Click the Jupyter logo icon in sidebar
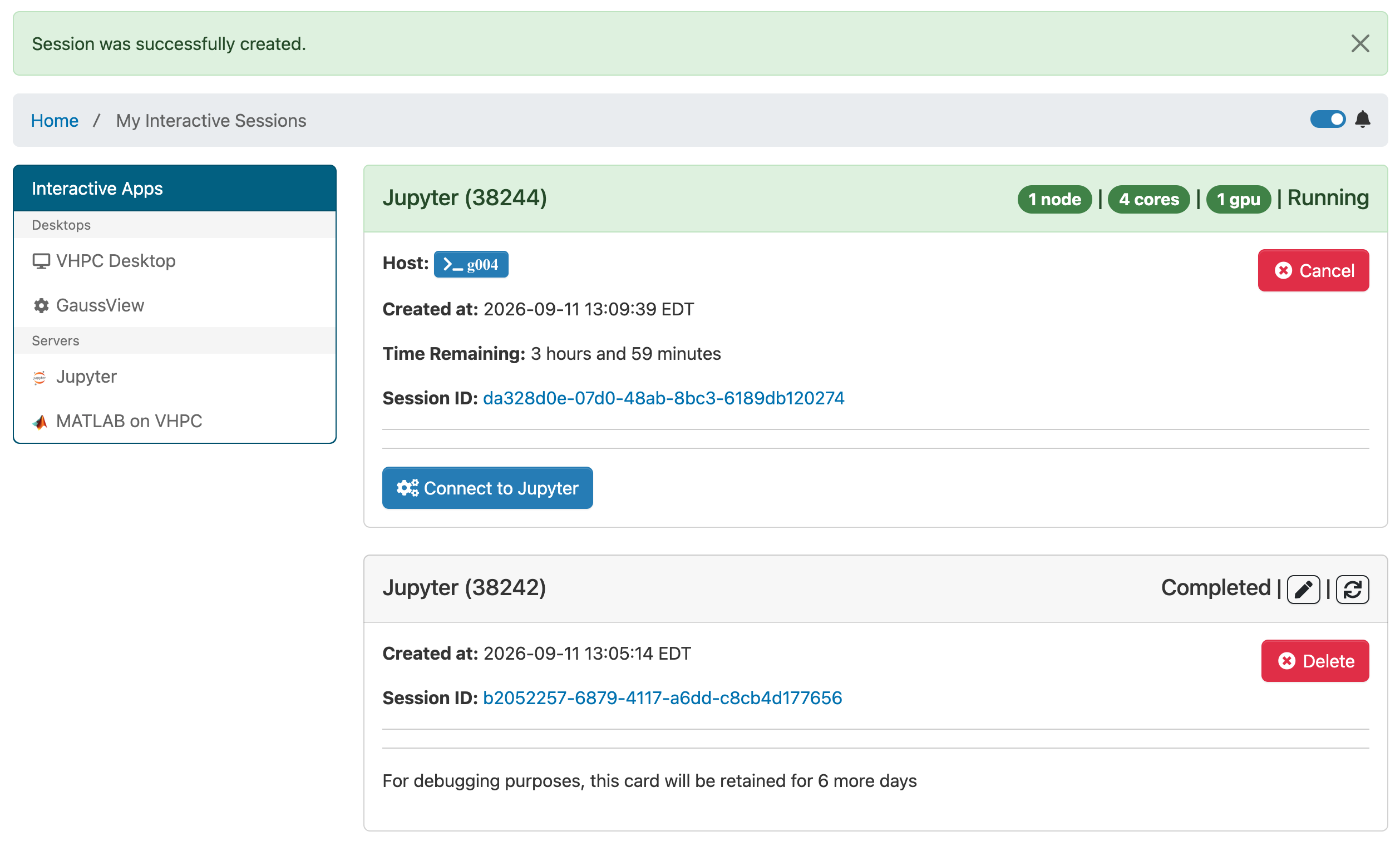The width and height of the screenshot is (1400, 861). (x=40, y=378)
